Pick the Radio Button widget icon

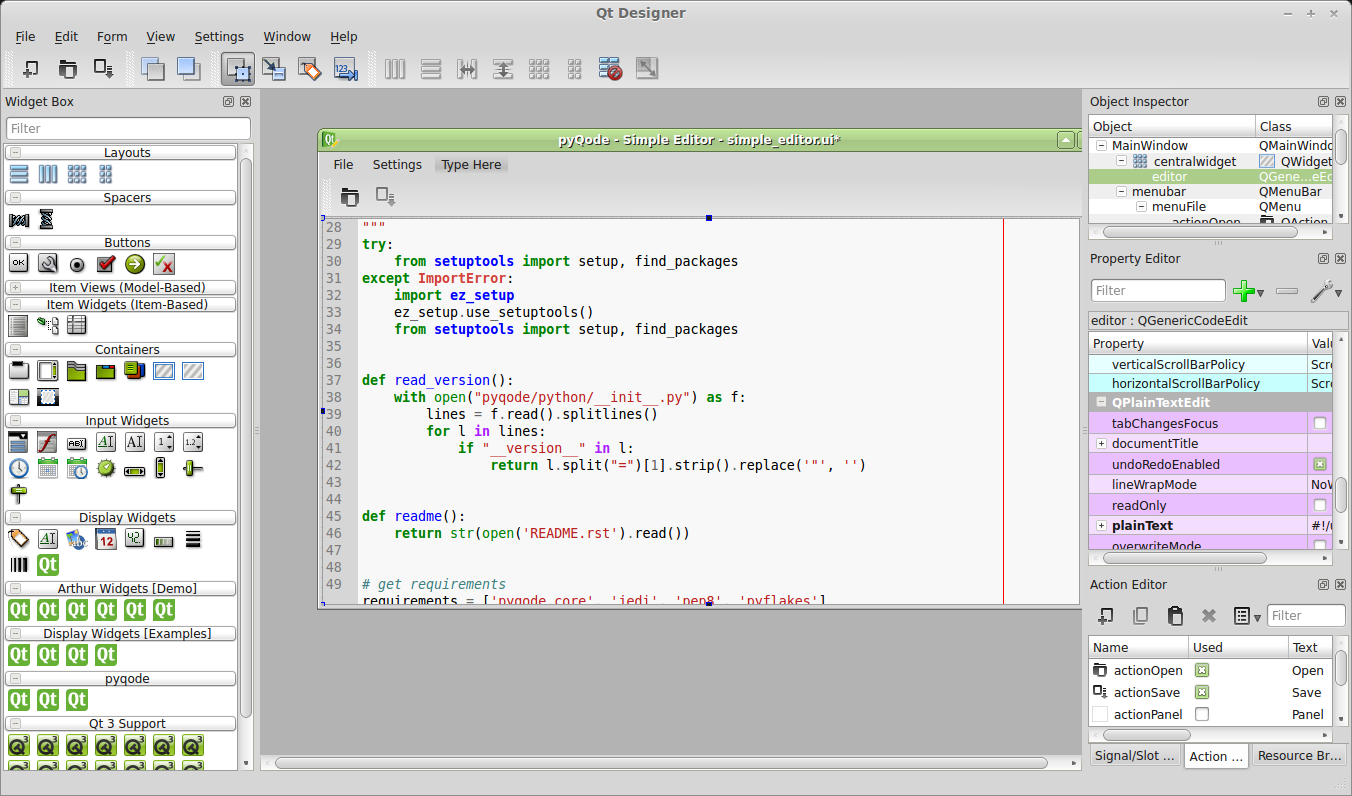tap(77, 264)
